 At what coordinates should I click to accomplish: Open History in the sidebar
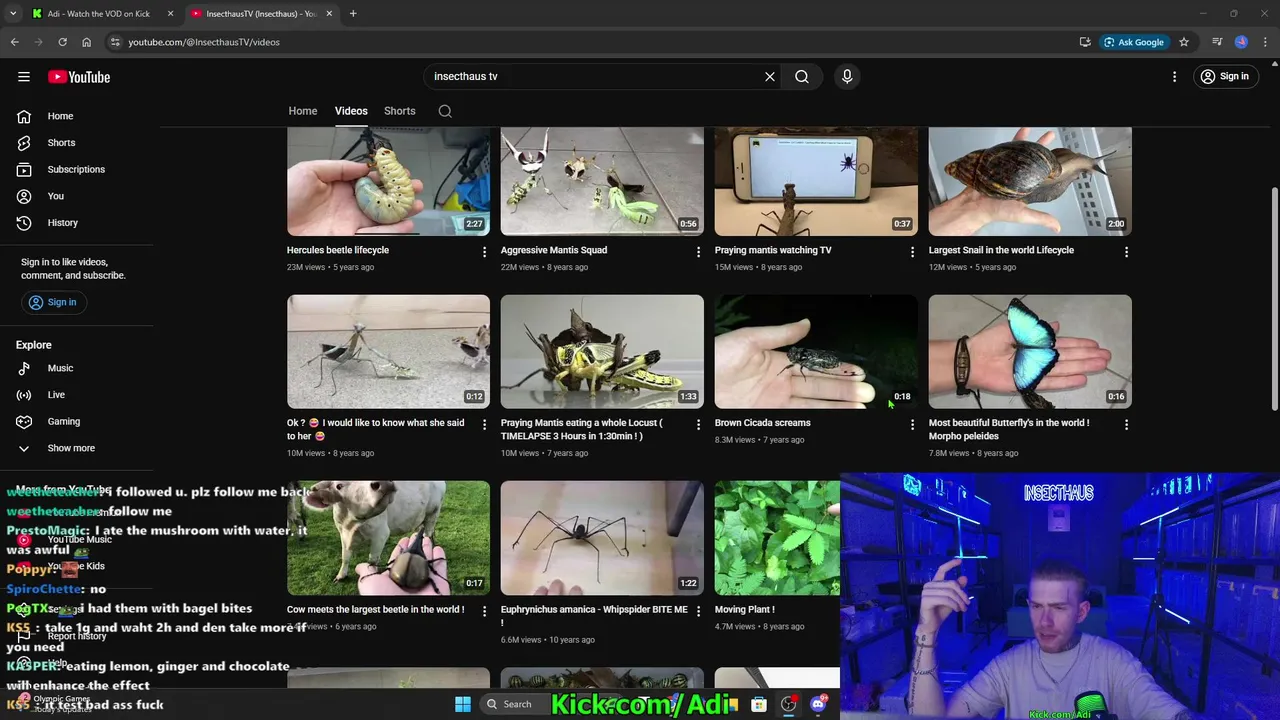(x=62, y=223)
